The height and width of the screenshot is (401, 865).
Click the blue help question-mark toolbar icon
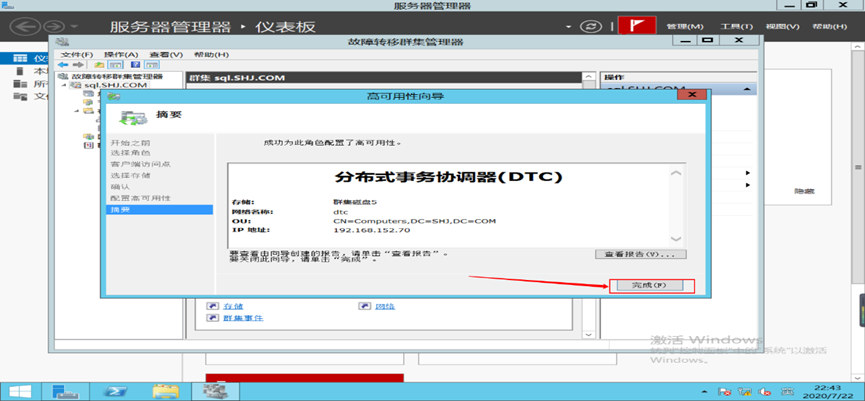(x=135, y=65)
